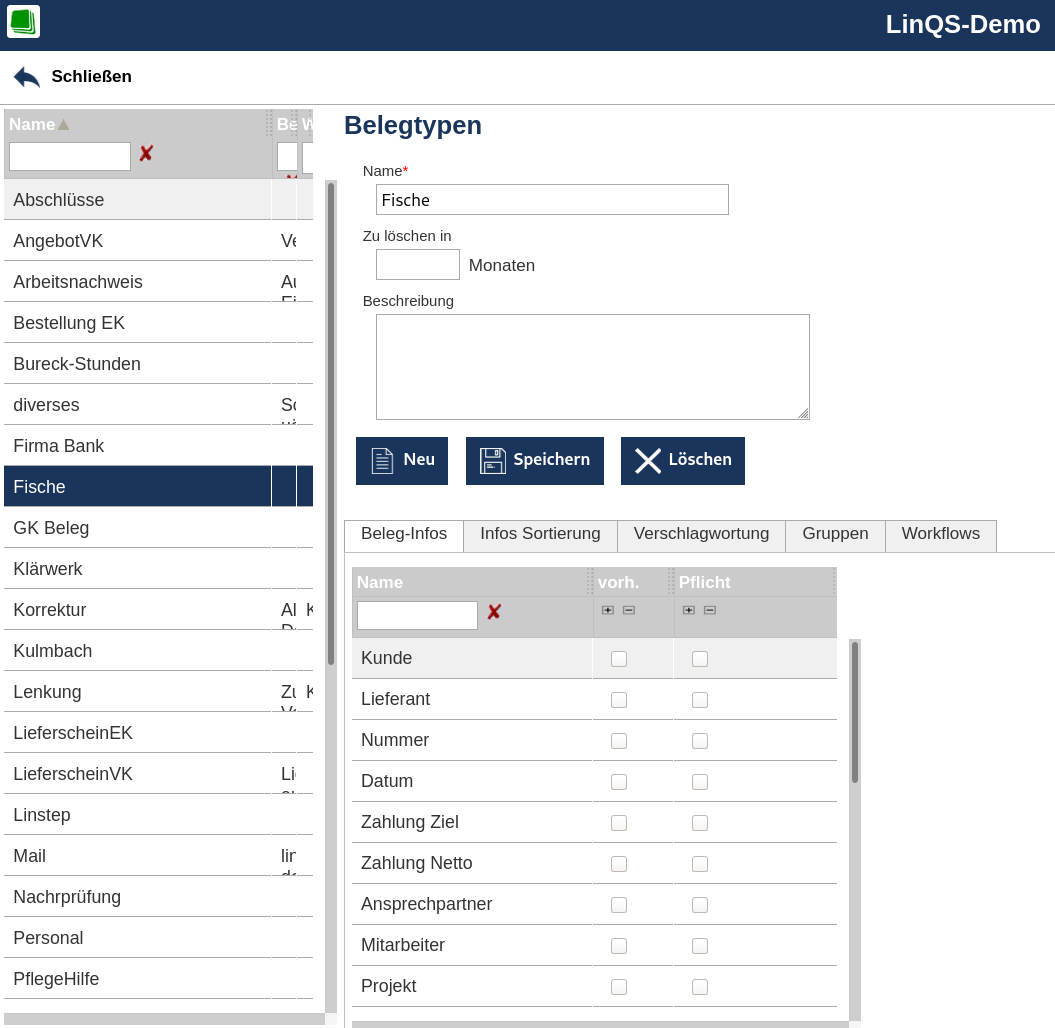Check Pflicht checkbox for Lieferant
The image size is (1055, 1028).
(700, 700)
